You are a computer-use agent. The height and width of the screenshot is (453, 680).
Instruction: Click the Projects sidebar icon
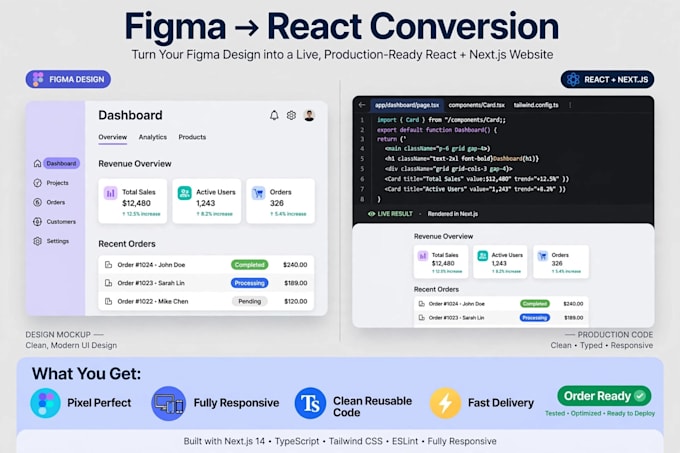[x=38, y=183]
